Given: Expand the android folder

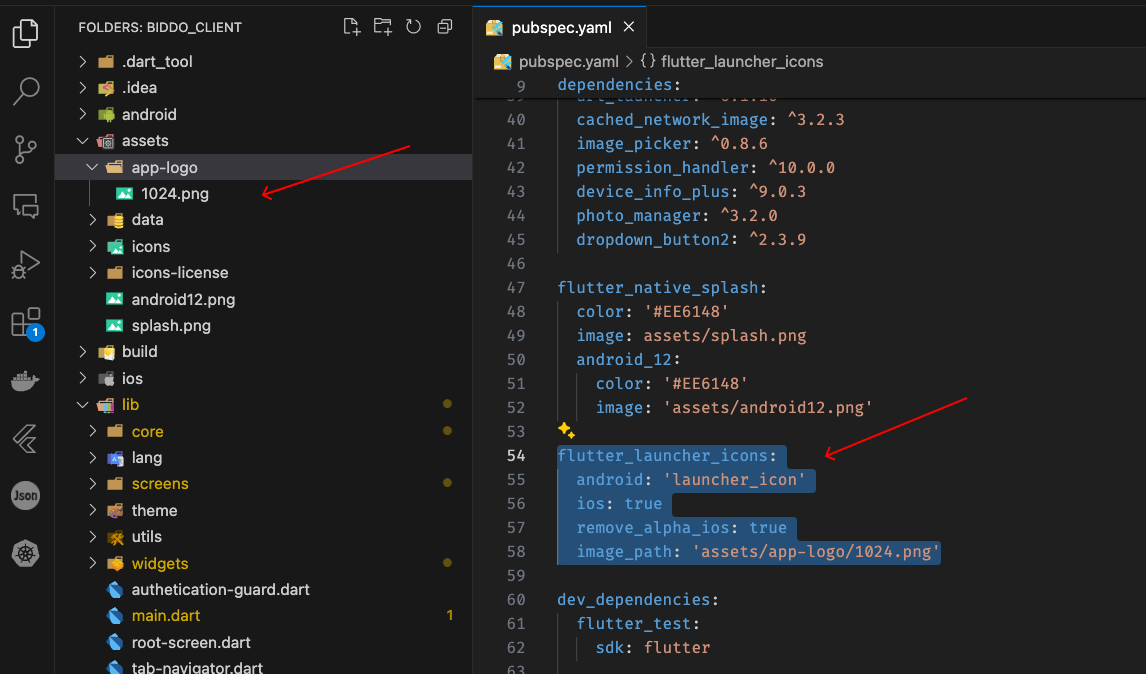Looking at the screenshot, I should [83, 114].
